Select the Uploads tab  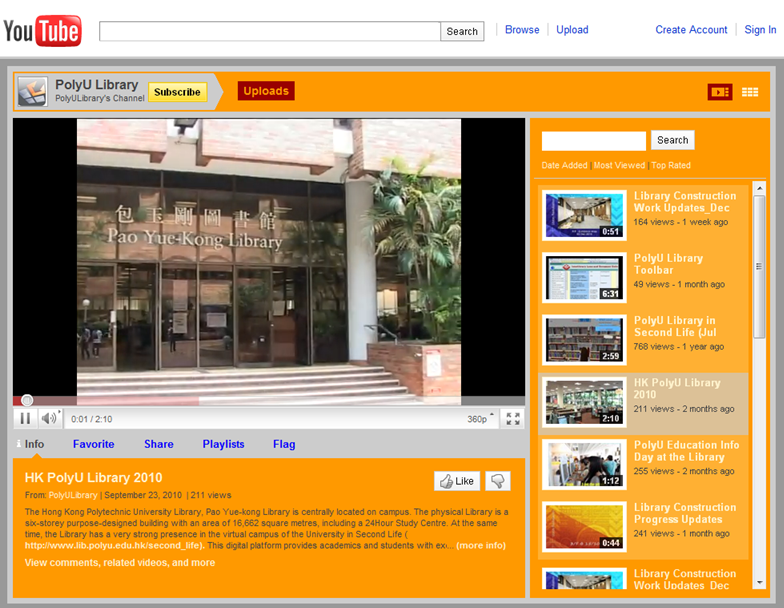pyautogui.click(x=266, y=91)
